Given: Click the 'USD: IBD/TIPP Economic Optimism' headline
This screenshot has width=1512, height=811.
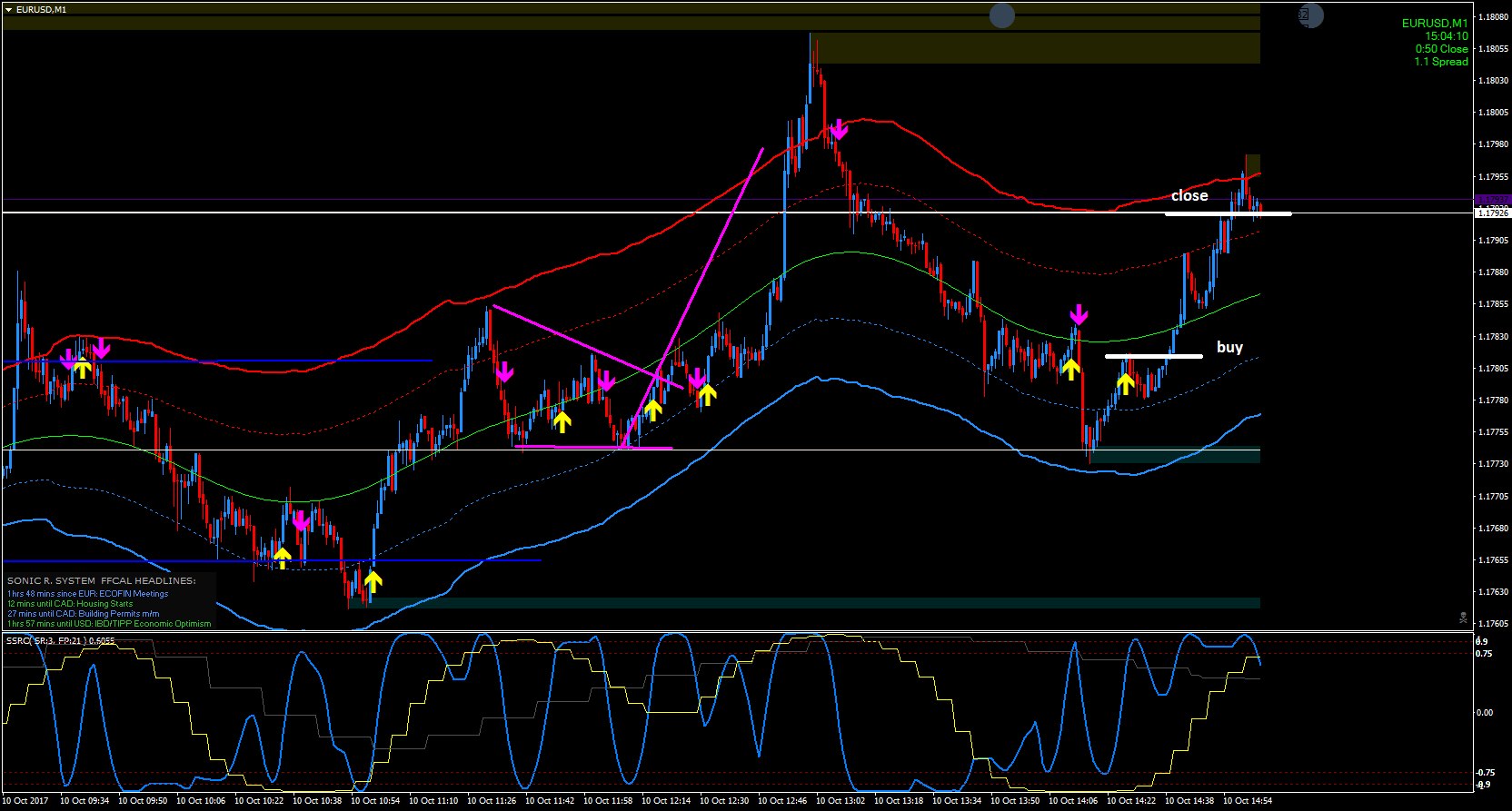Looking at the screenshot, I should point(144,624).
